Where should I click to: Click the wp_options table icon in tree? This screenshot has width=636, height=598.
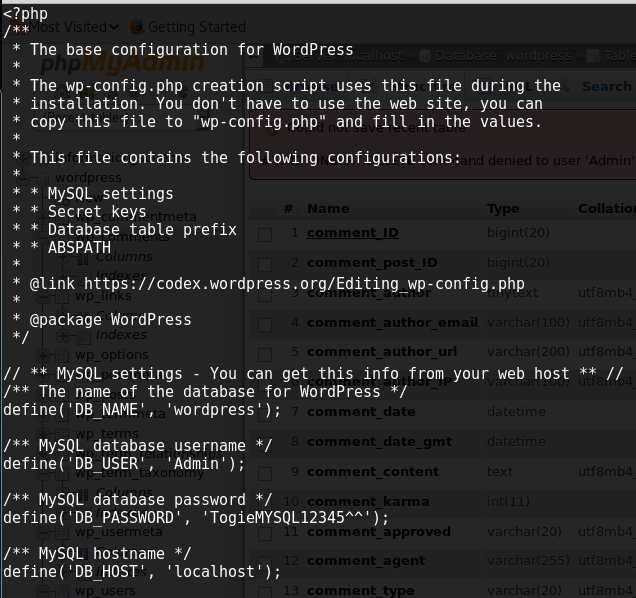pyautogui.click(x=62, y=355)
